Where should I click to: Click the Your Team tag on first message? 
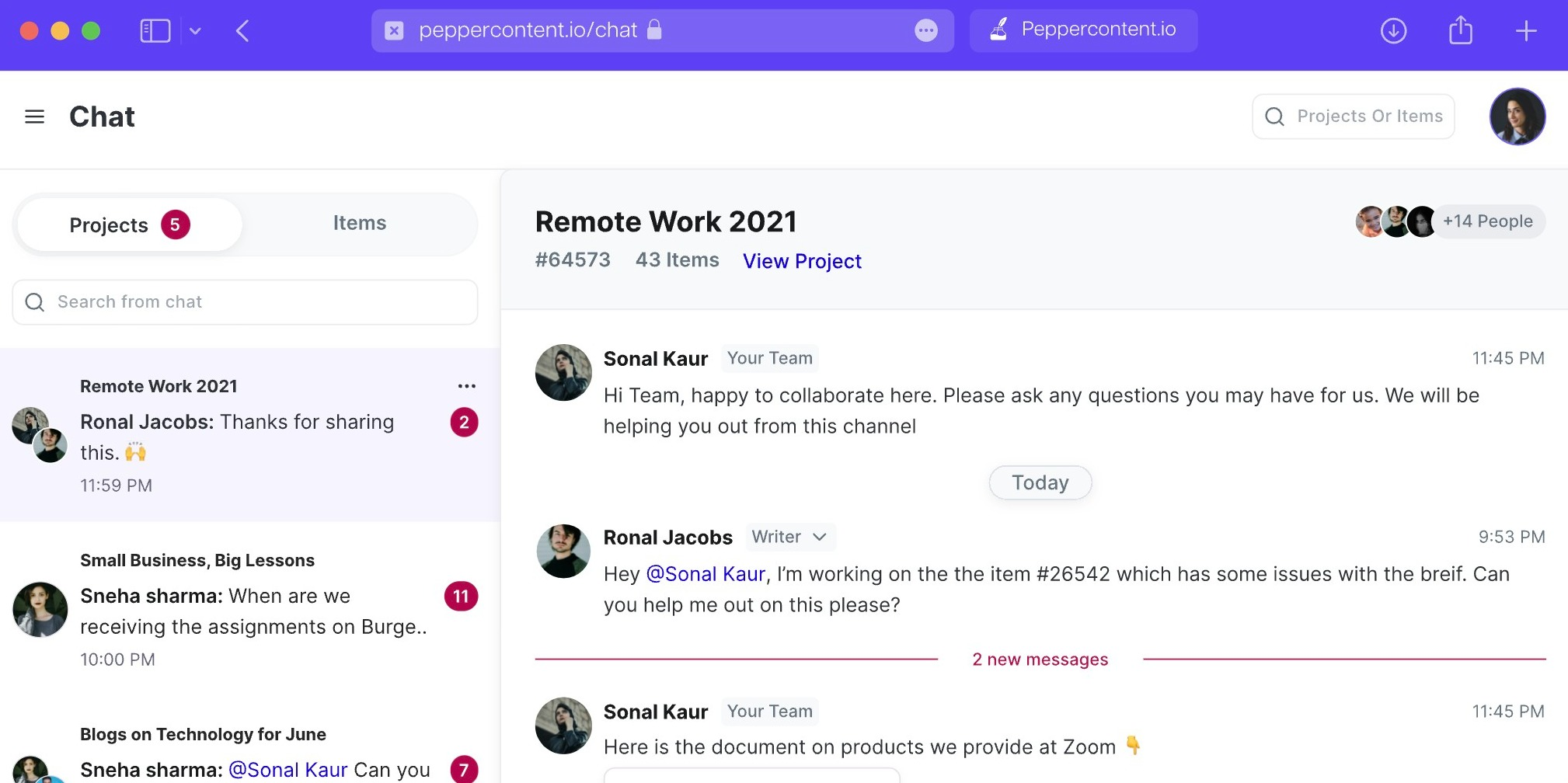769,358
